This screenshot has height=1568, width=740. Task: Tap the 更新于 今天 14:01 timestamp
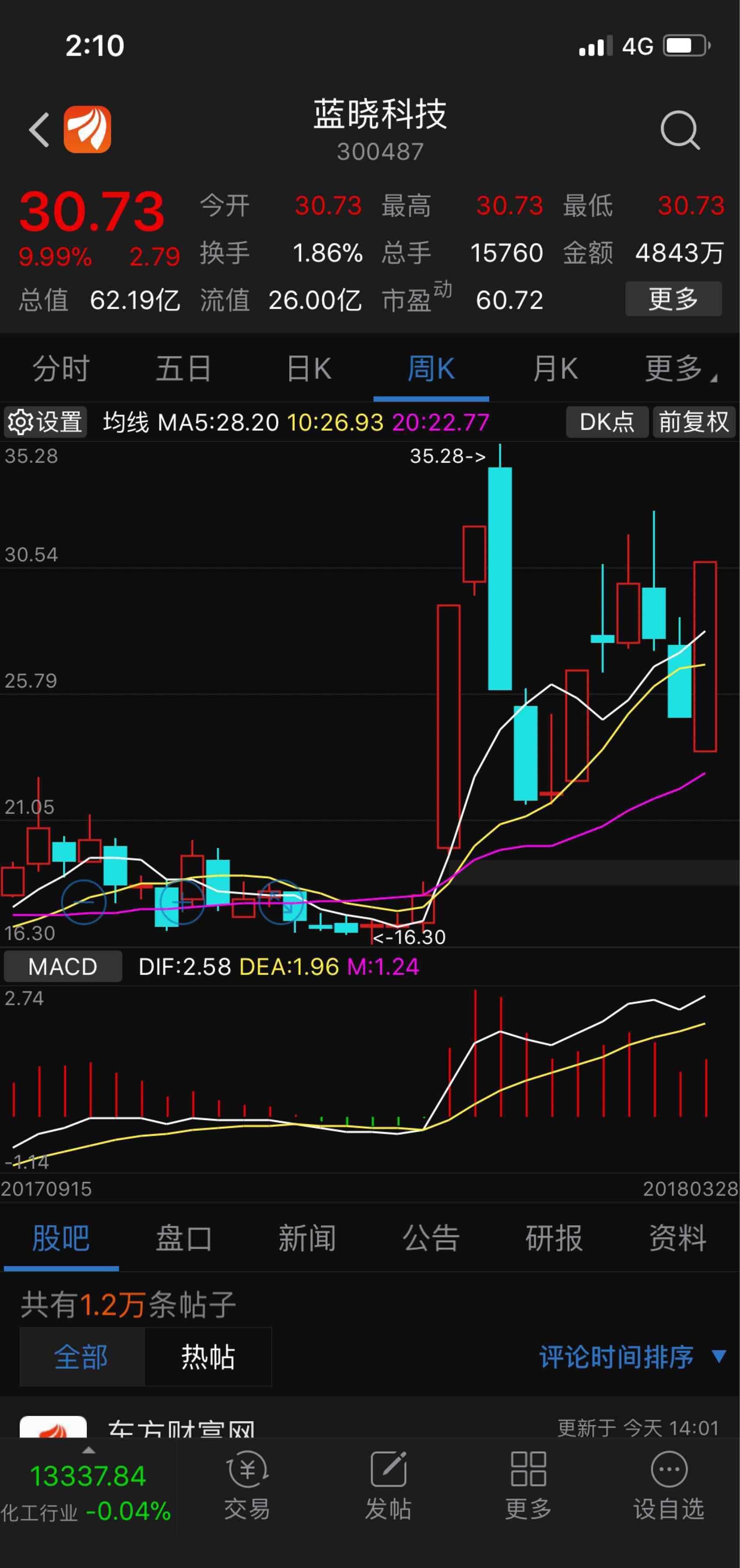638,1427
